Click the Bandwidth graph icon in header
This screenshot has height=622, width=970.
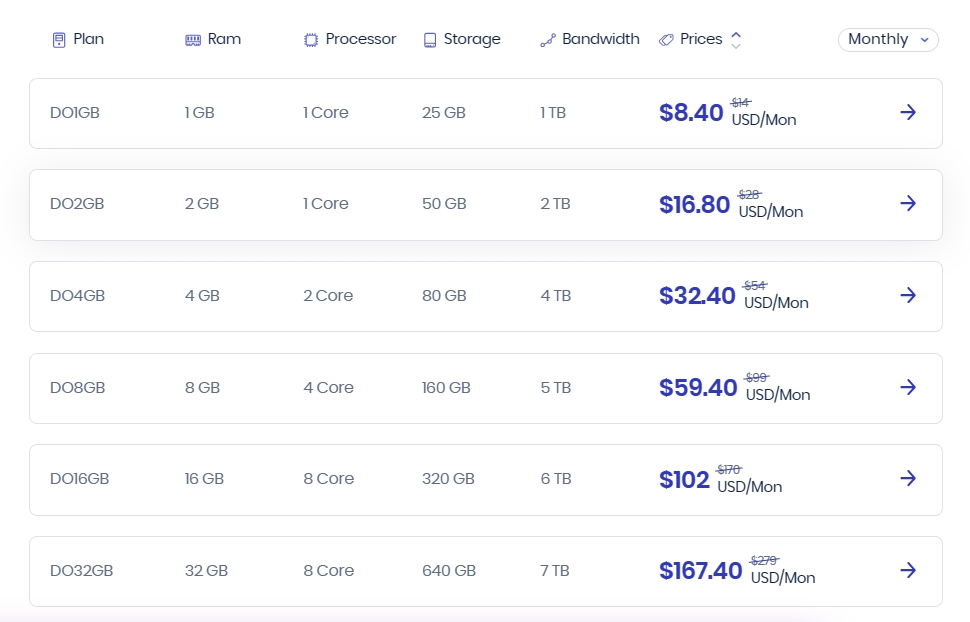pyautogui.click(x=547, y=40)
